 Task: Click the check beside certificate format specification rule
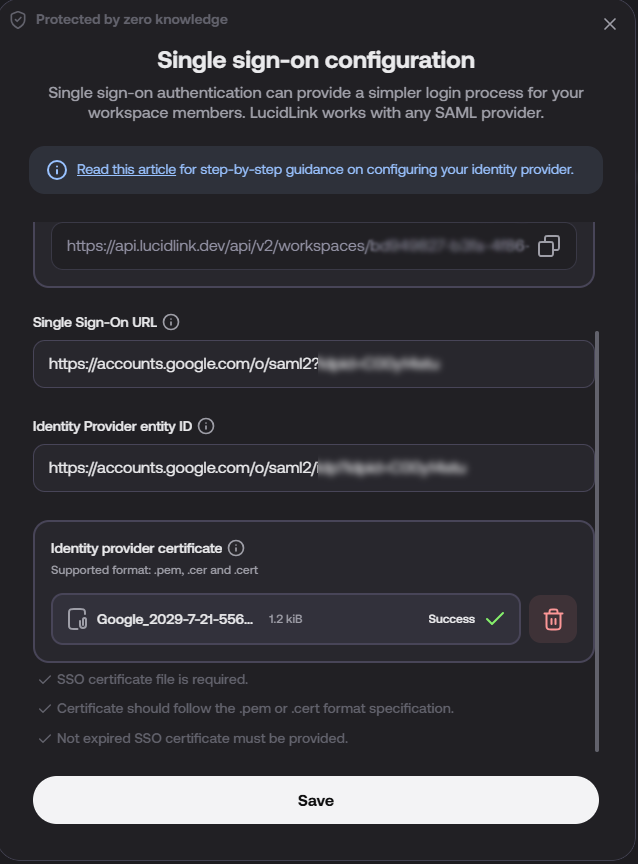[45, 709]
